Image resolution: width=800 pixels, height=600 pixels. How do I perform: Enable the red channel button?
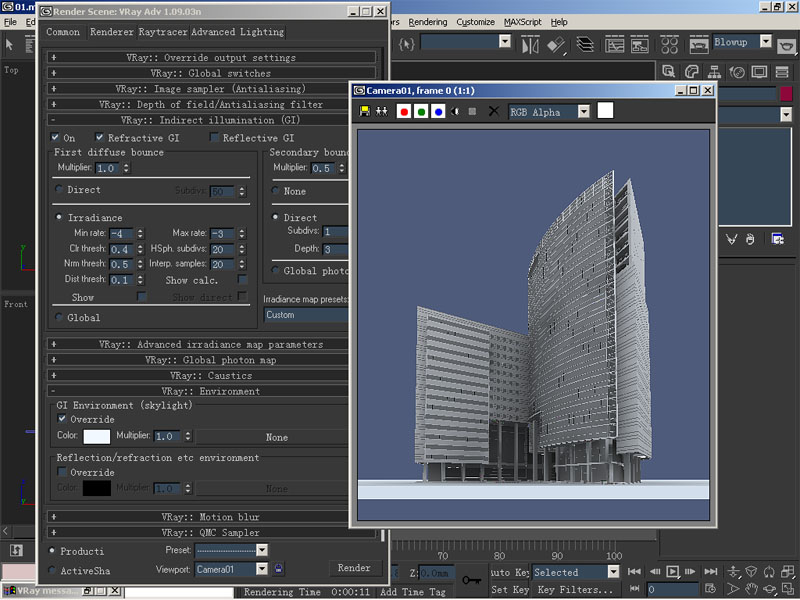pyautogui.click(x=404, y=111)
